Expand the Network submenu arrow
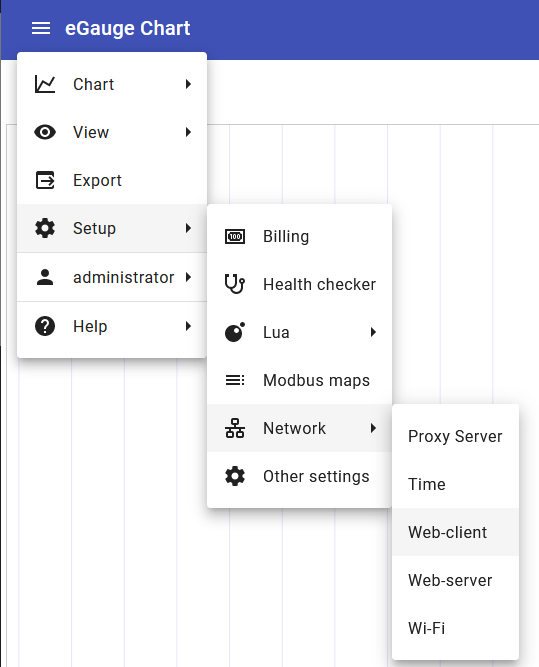Screen dimensions: 539x667 coord(374,428)
